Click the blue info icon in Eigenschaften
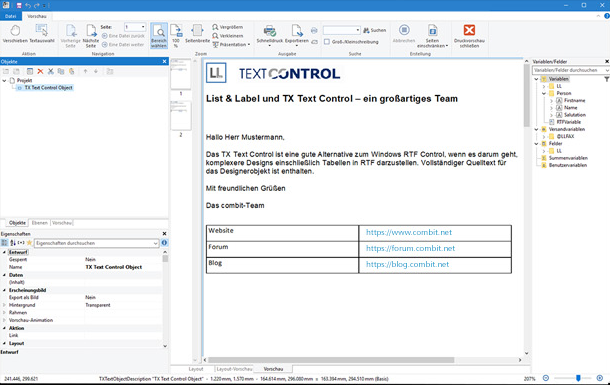Viewport: 610px width, 385px height. (164, 243)
